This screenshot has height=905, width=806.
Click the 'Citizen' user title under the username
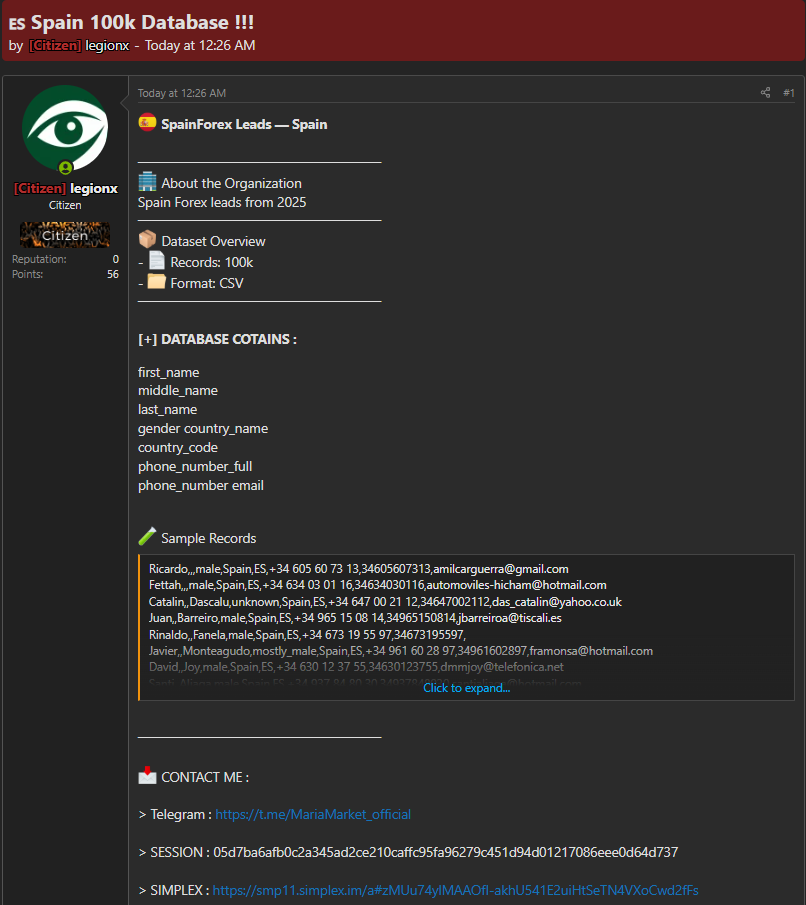pos(65,205)
